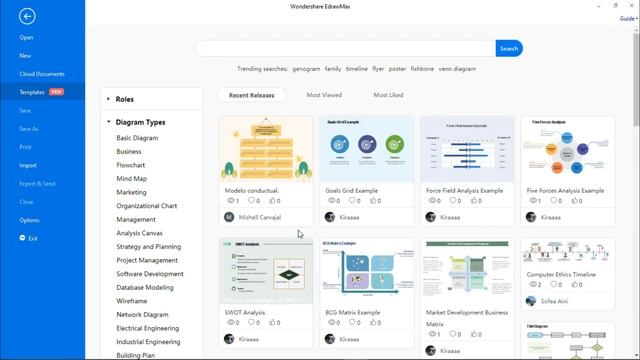The image size is (640, 360).
Task: Select Wireframe diagram type
Action: (x=131, y=301)
